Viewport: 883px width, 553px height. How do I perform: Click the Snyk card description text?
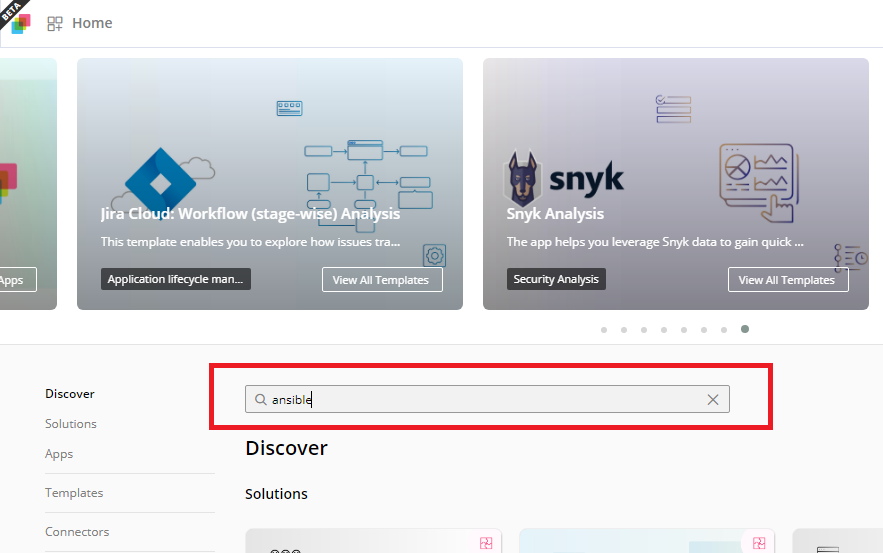655,242
